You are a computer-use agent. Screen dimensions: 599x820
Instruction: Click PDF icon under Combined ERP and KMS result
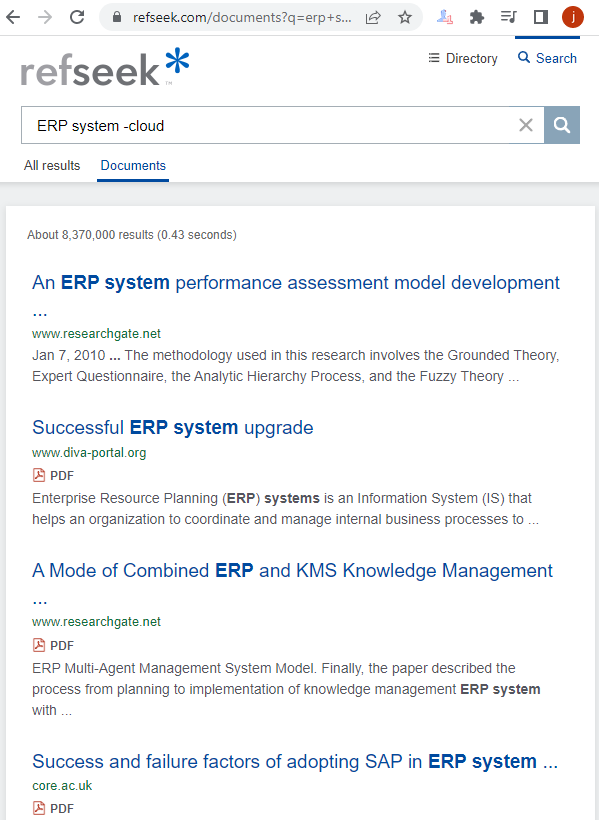(39, 645)
